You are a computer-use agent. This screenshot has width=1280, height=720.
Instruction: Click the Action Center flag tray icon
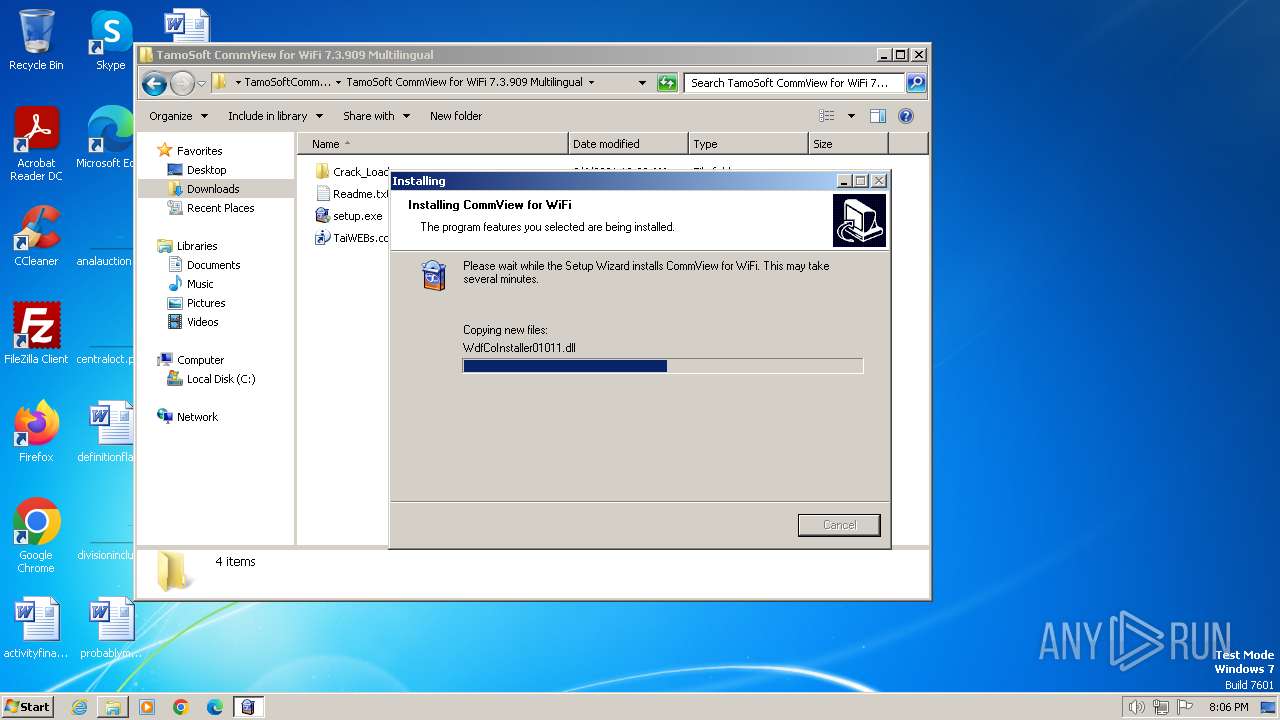1185,707
